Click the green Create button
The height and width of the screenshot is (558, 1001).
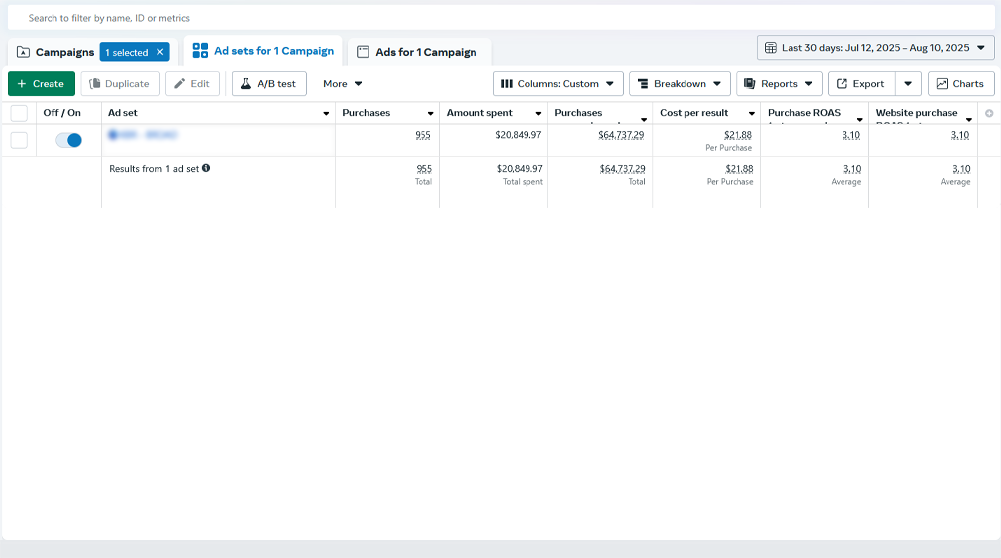41,84
